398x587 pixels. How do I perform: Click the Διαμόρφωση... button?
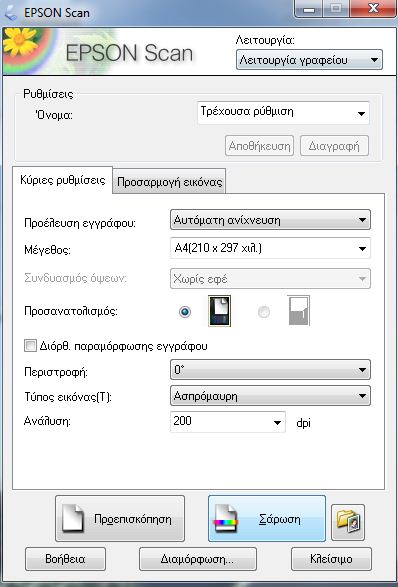198,559
